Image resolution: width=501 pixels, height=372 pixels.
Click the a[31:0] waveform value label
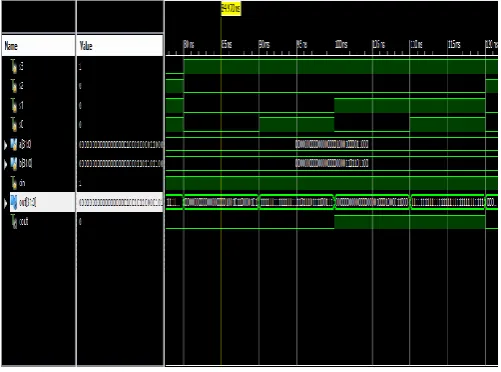[x=332, y=144]
